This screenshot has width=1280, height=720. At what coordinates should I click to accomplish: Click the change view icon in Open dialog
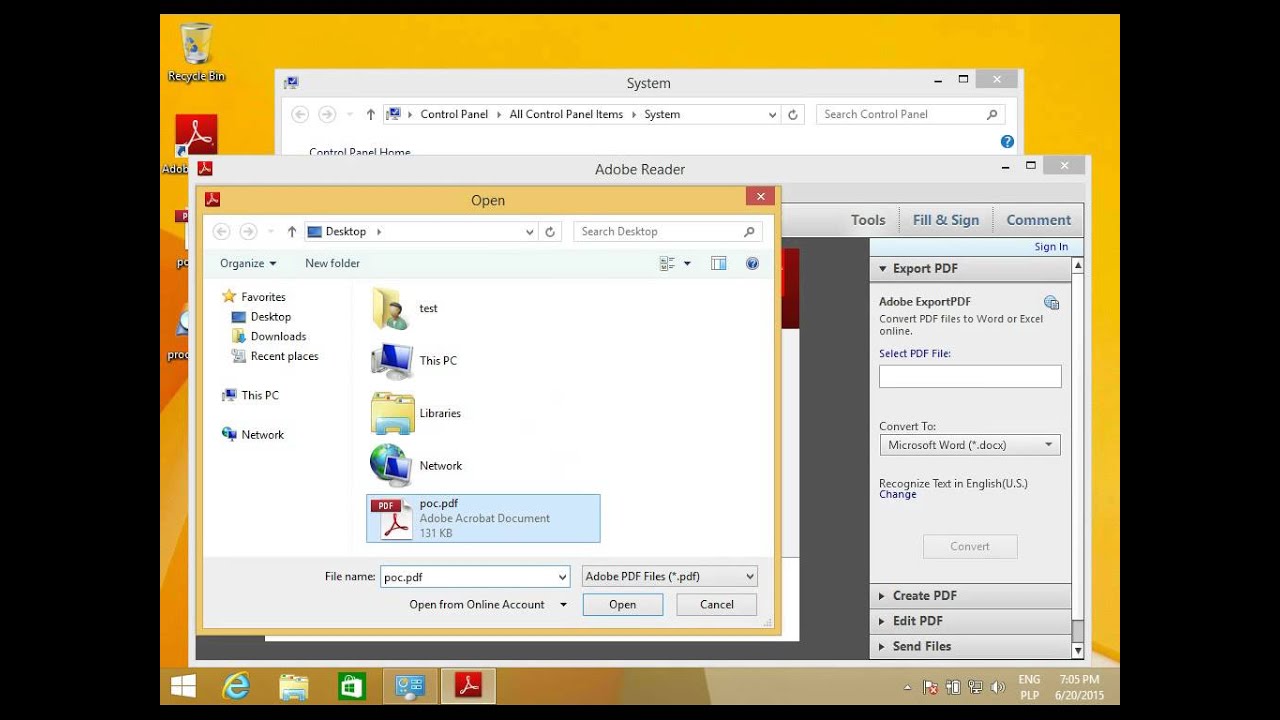tap(668, 263)
